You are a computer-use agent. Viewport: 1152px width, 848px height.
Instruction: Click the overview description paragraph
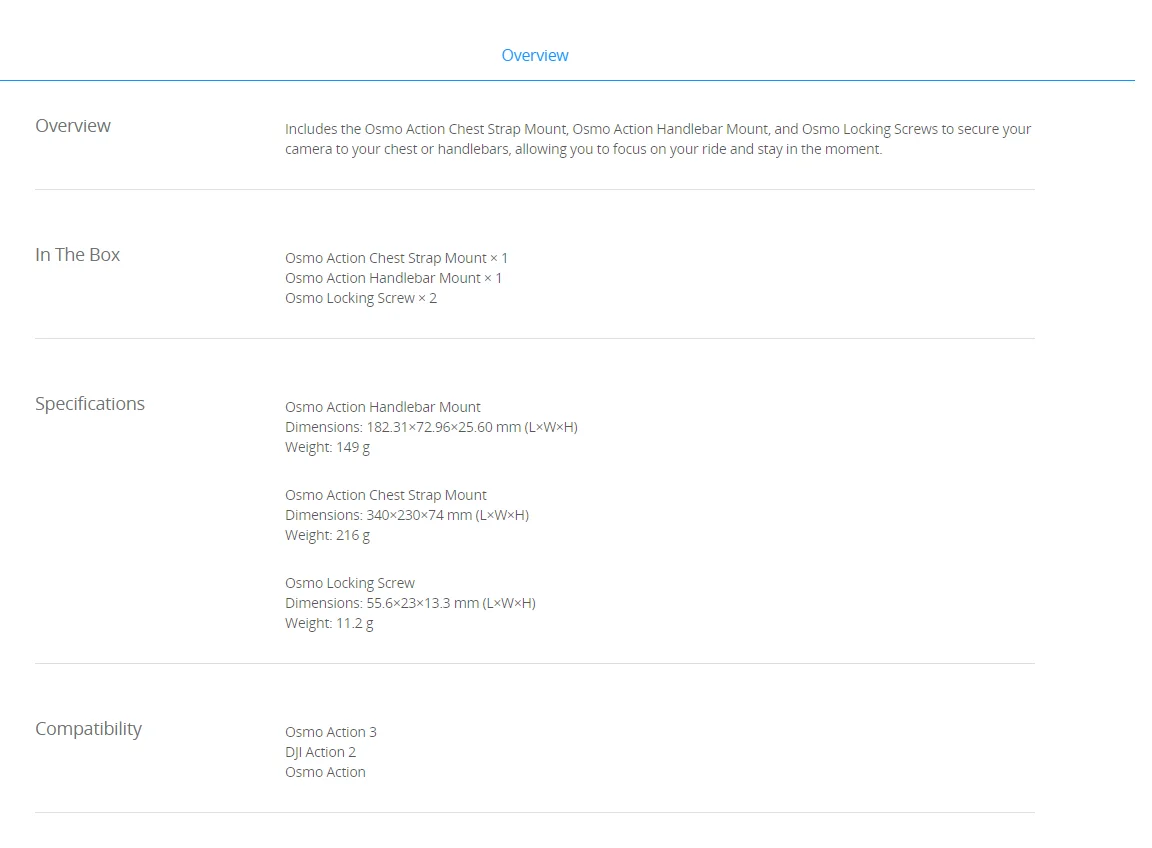click(658, 139)
